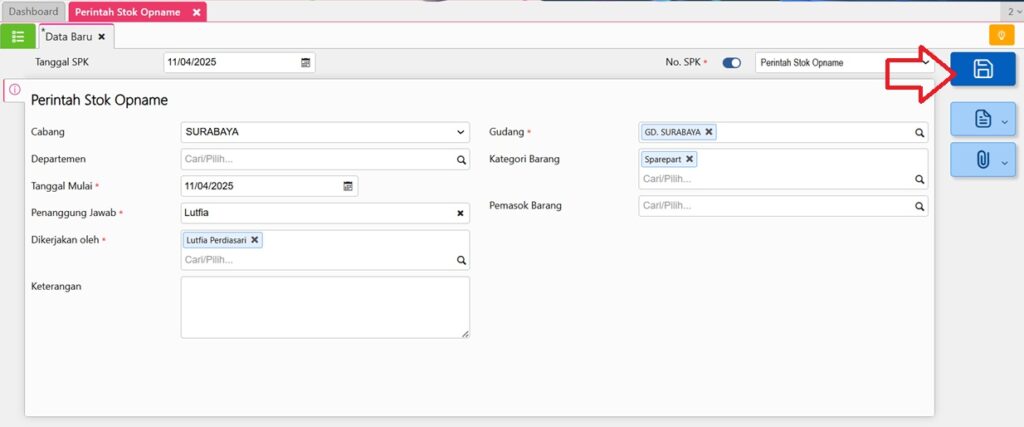Open the green list menu icon
Viewport: 1024px width, 427px height.
(18, 36)
